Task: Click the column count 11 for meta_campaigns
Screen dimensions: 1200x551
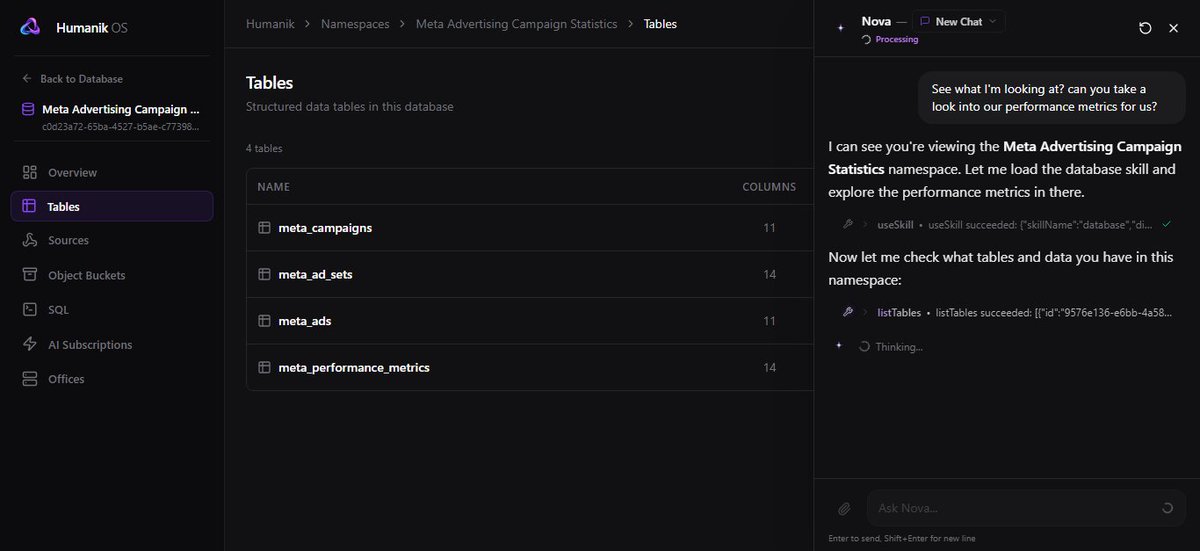Action: (769, 228)
